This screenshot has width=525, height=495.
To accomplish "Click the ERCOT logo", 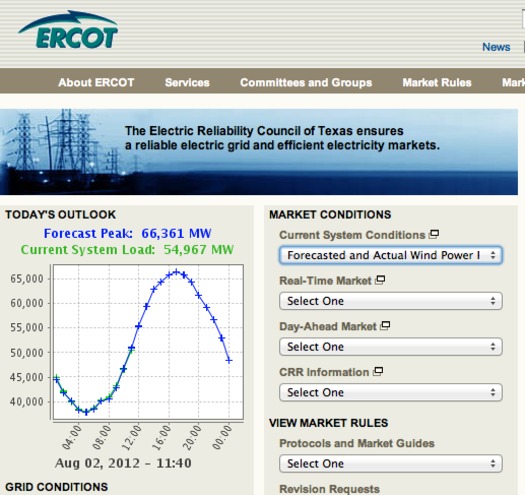I will 68,30.
